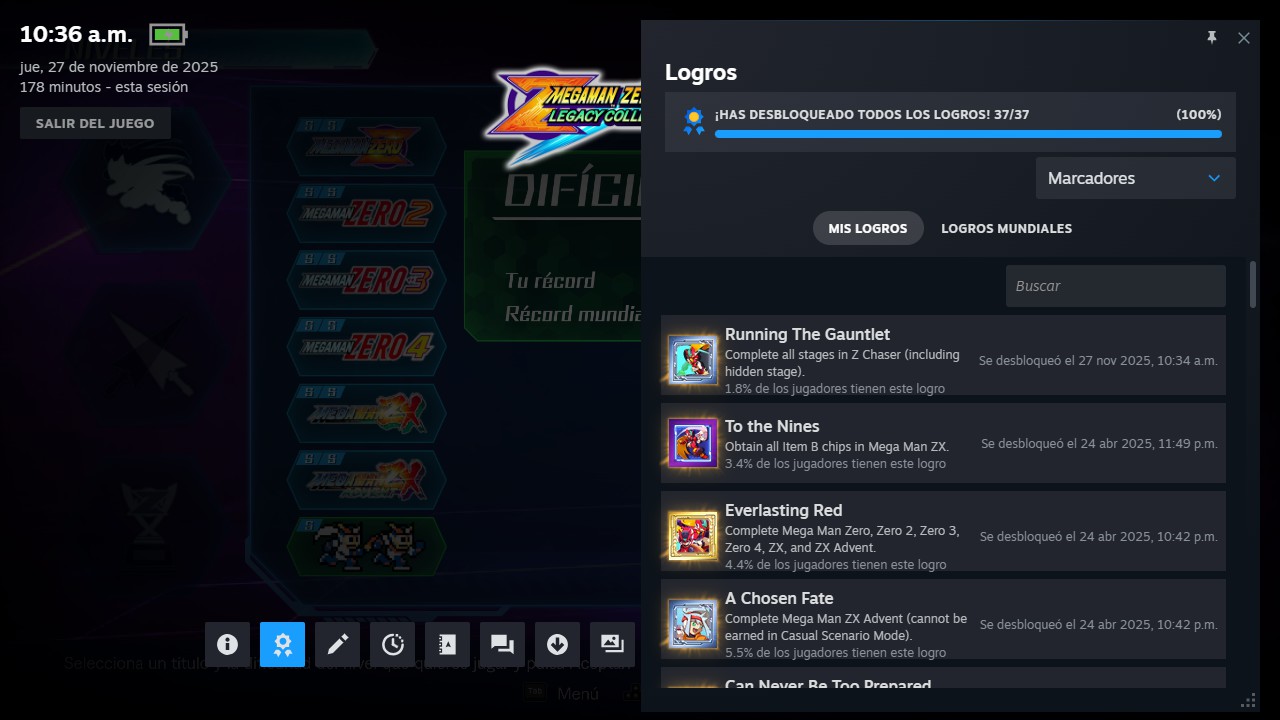Click A Chosen Fate's unlock date text

1099,624
